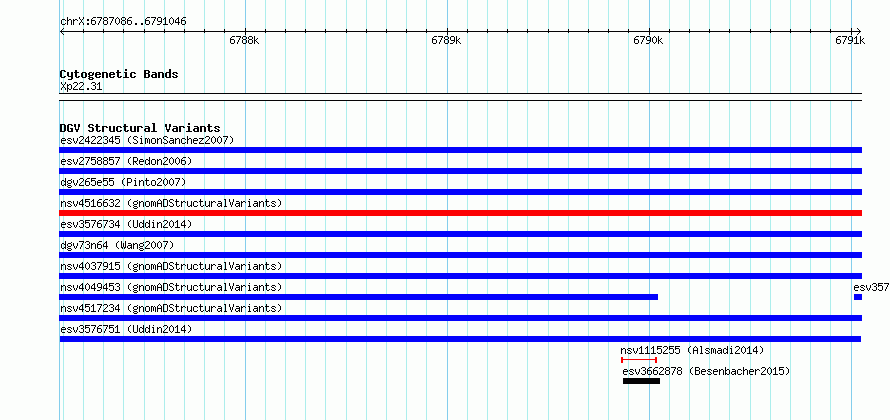The height and width of the screenshot is (420, 890).
Task: Click the truncated esv357 label at the right edge
Action: pos(871,287)
